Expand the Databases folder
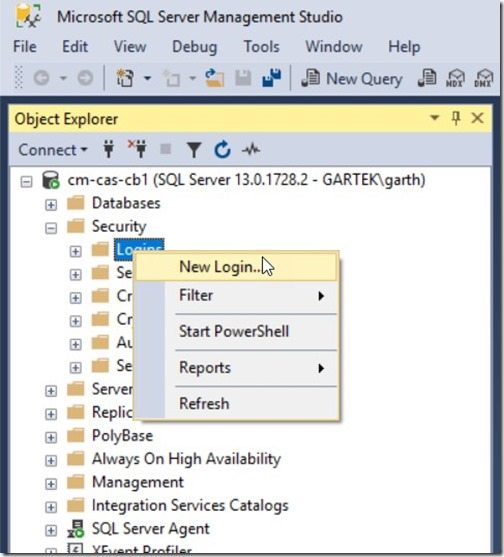 tap(51, 205)
